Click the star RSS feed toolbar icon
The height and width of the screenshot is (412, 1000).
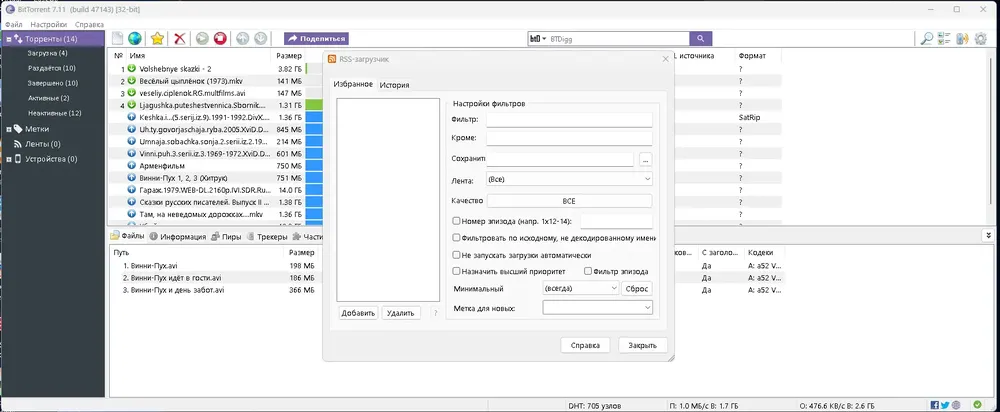158,38
